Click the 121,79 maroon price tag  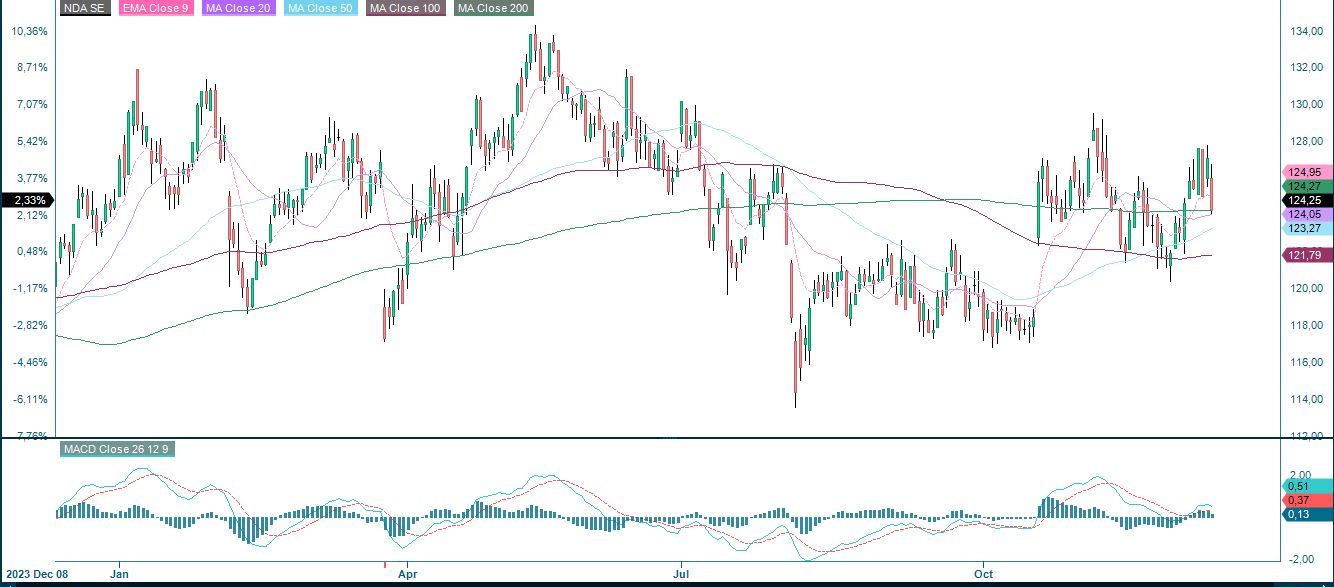(1306, 256)
